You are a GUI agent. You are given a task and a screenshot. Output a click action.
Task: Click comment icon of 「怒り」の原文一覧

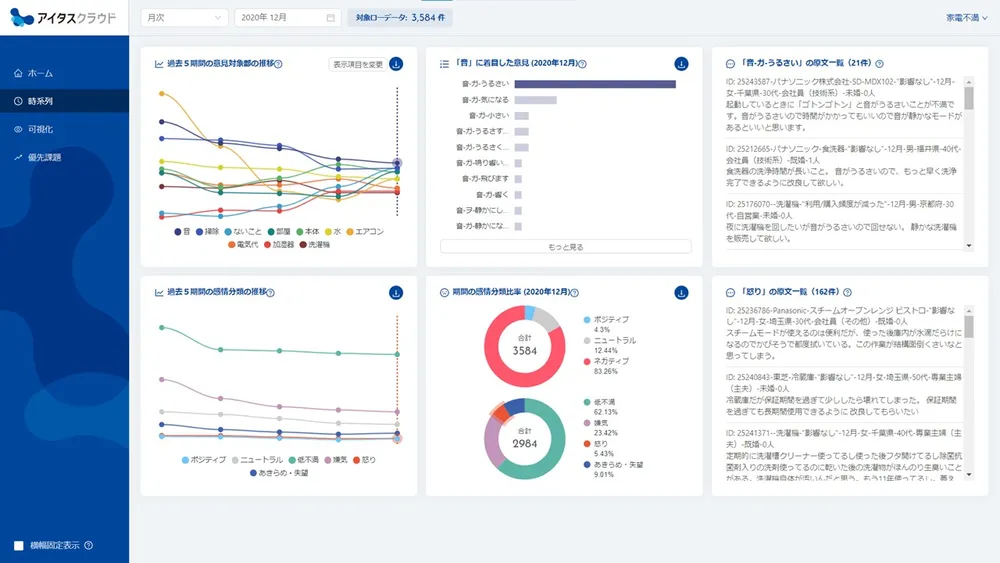[730, 292]
